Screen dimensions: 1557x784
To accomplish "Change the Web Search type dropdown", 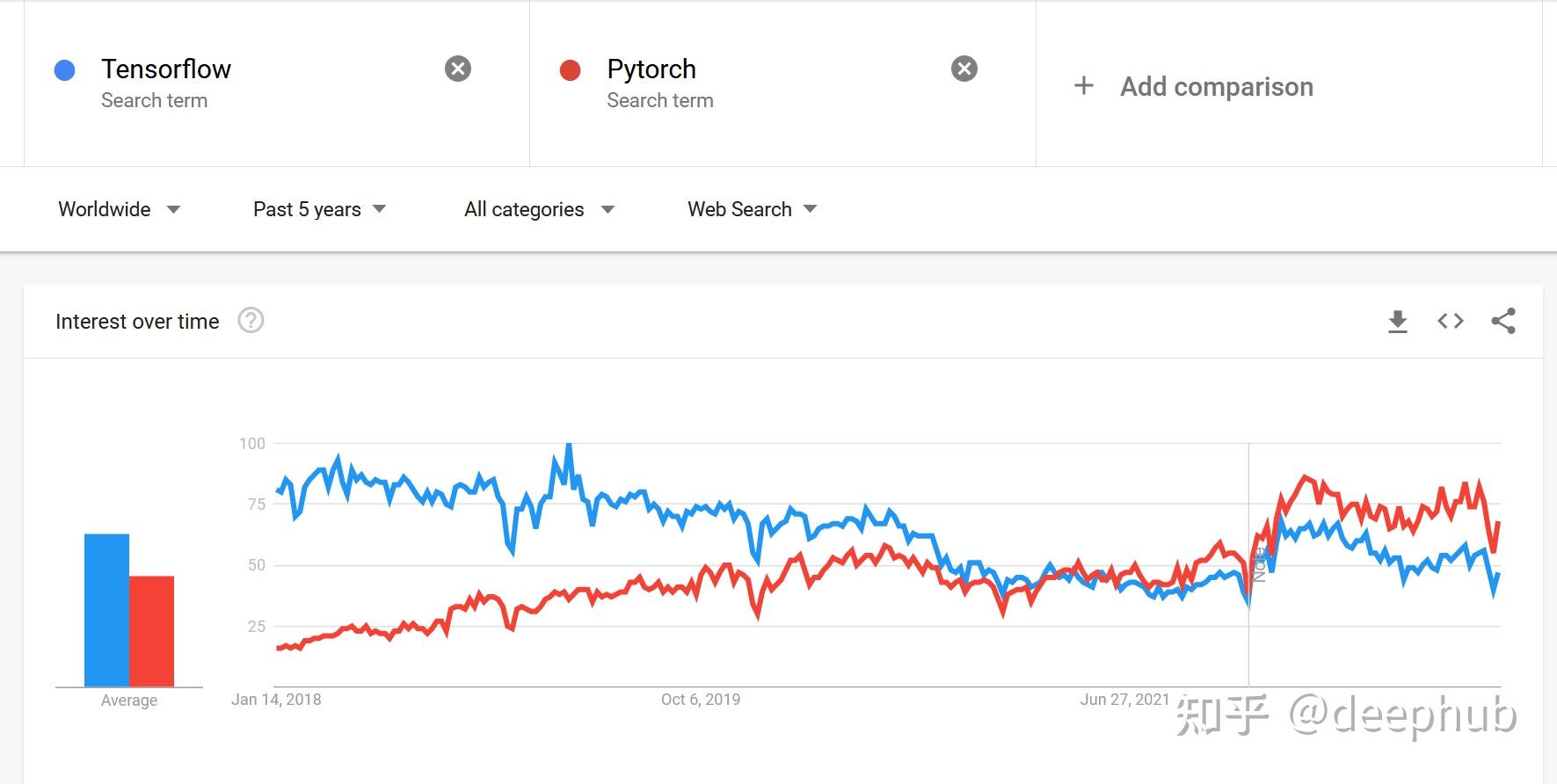I will pyautogui.click(x=752, y=209).
